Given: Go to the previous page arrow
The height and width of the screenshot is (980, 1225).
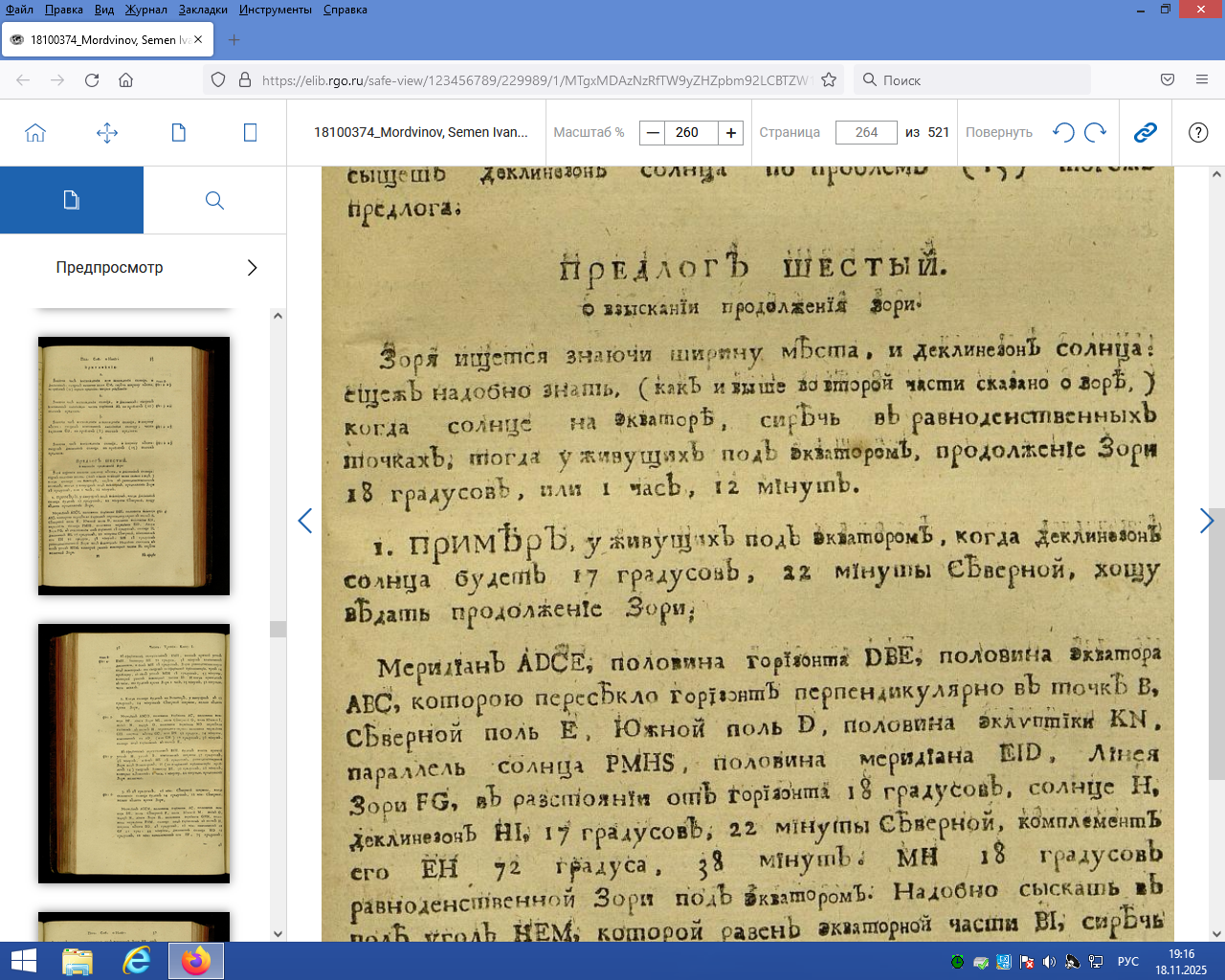Looking at the screenshot, I should 305,521.
